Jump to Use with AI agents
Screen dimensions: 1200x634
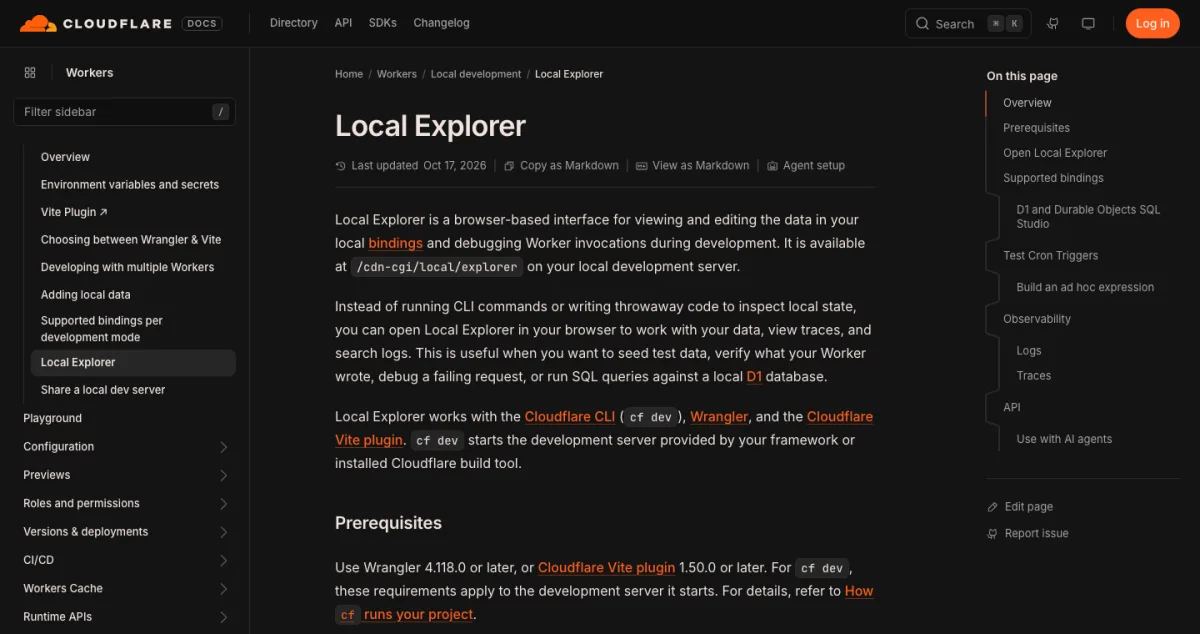click(x=1064, y=439)
